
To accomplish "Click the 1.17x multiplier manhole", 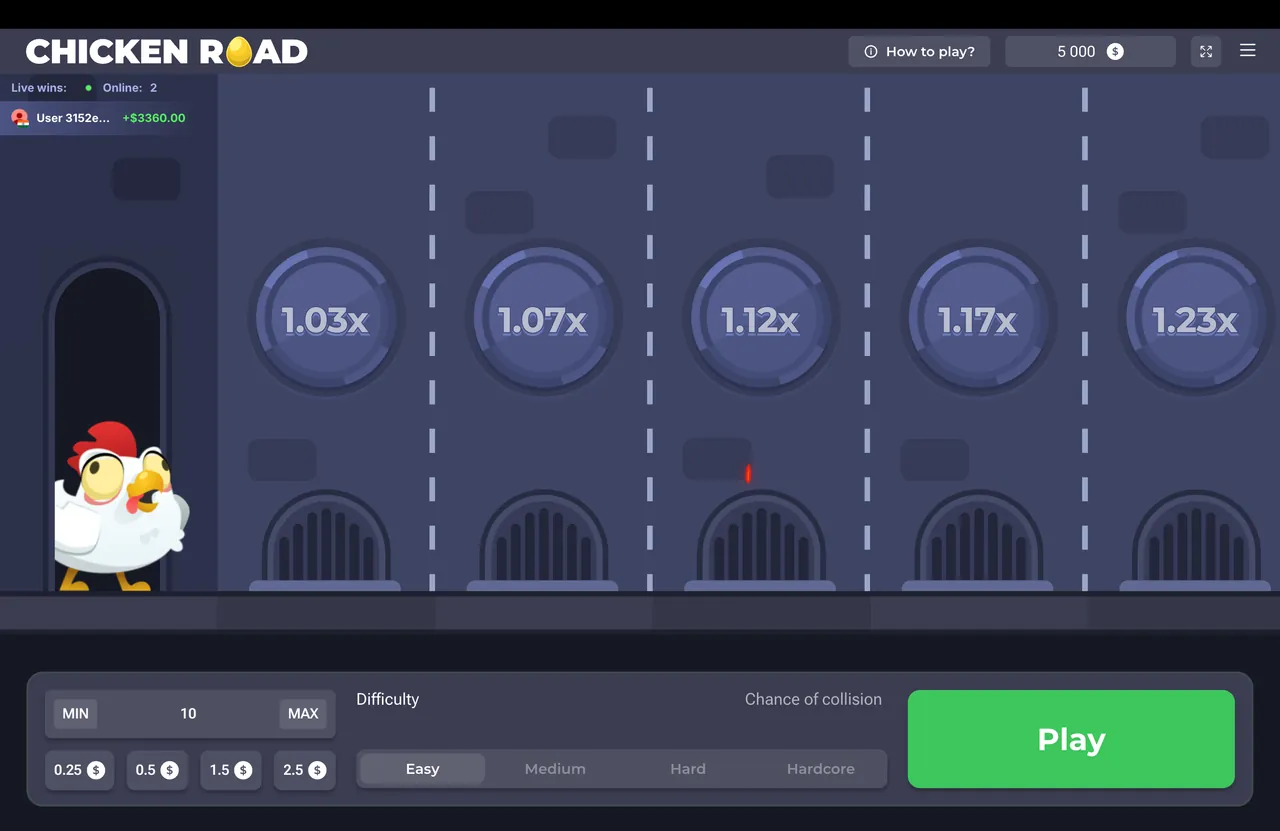I will click(x=978, y=319).
